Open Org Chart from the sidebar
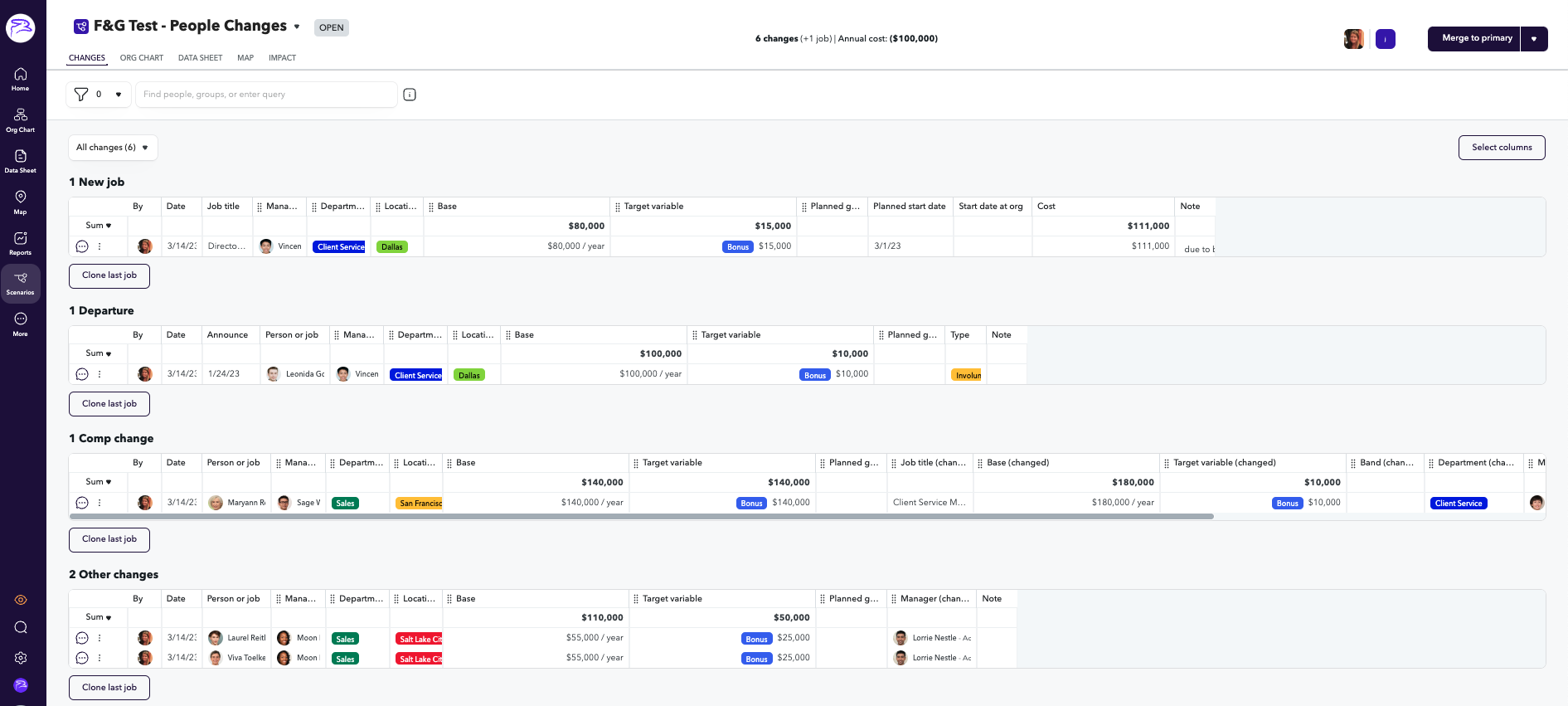Viewport: 1568px width, 706px height. [21, 119]
